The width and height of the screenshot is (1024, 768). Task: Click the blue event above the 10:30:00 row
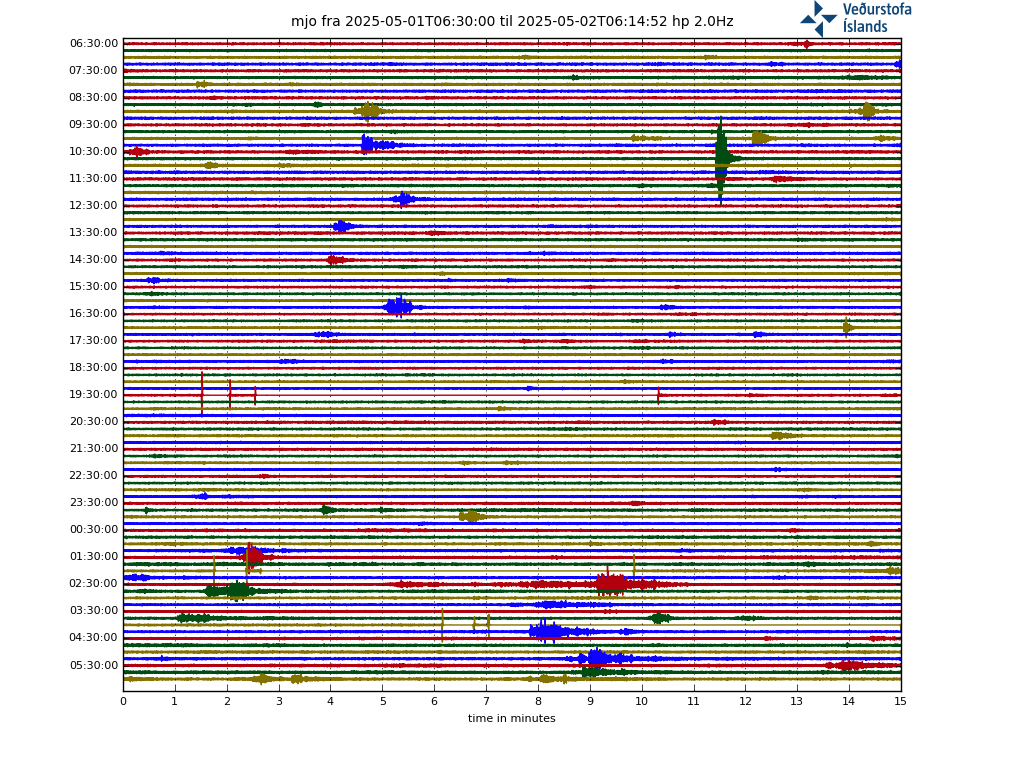coord(376,144)
